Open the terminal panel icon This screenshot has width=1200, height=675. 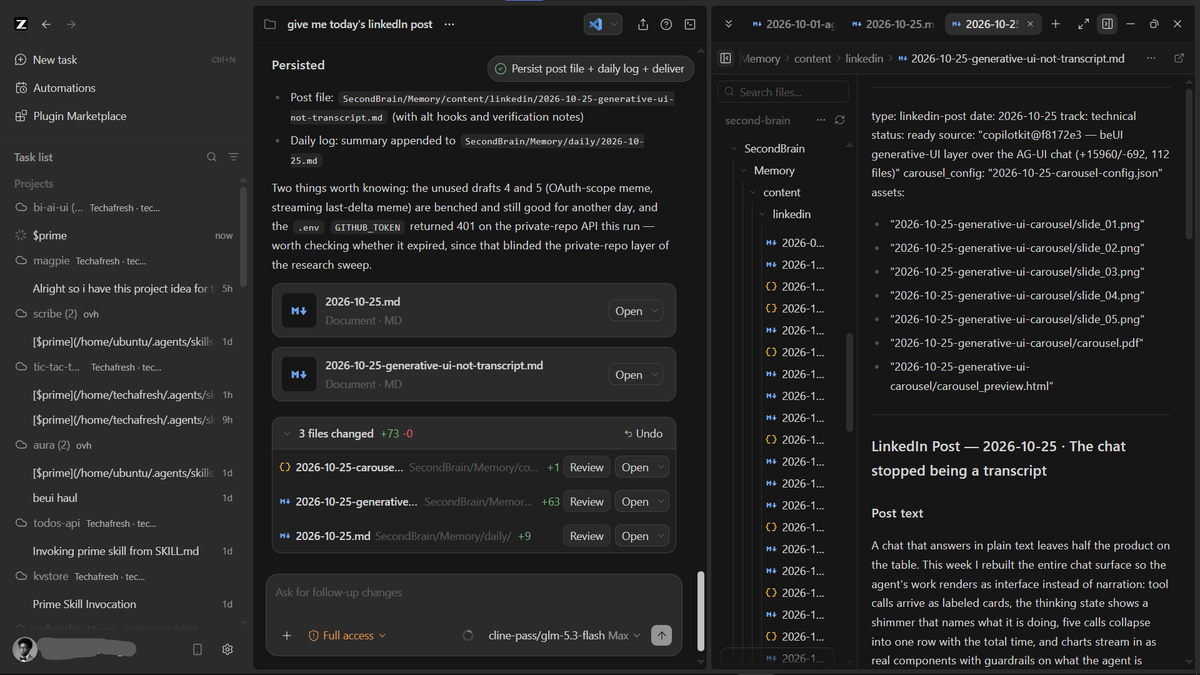[690, 24]
